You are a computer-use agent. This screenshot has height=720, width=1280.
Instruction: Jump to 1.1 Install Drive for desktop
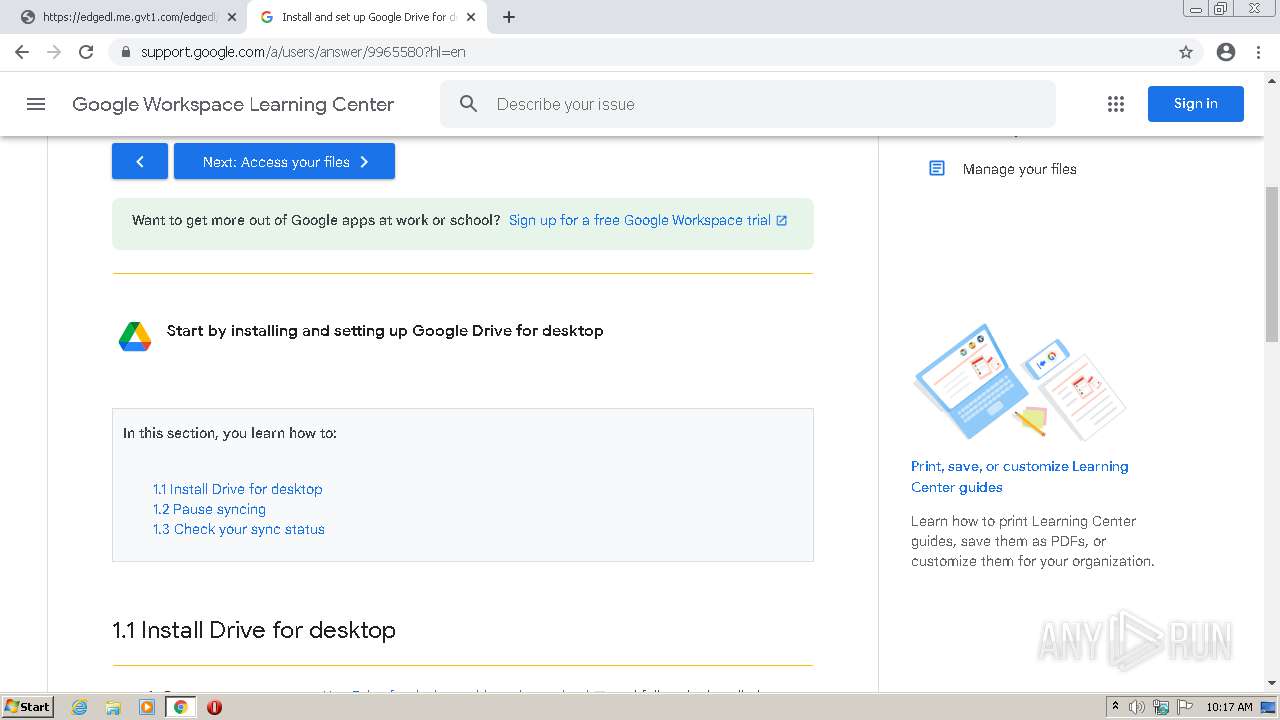238,489
